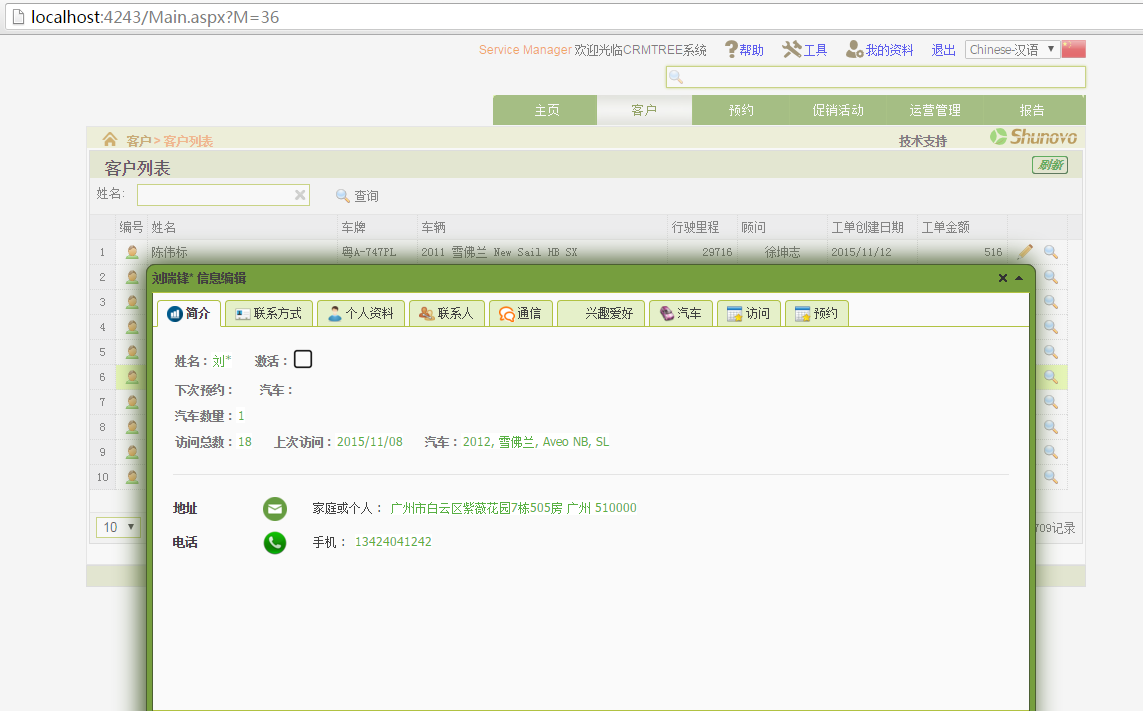Click the home icon in breadcrumb

point(110,139)
